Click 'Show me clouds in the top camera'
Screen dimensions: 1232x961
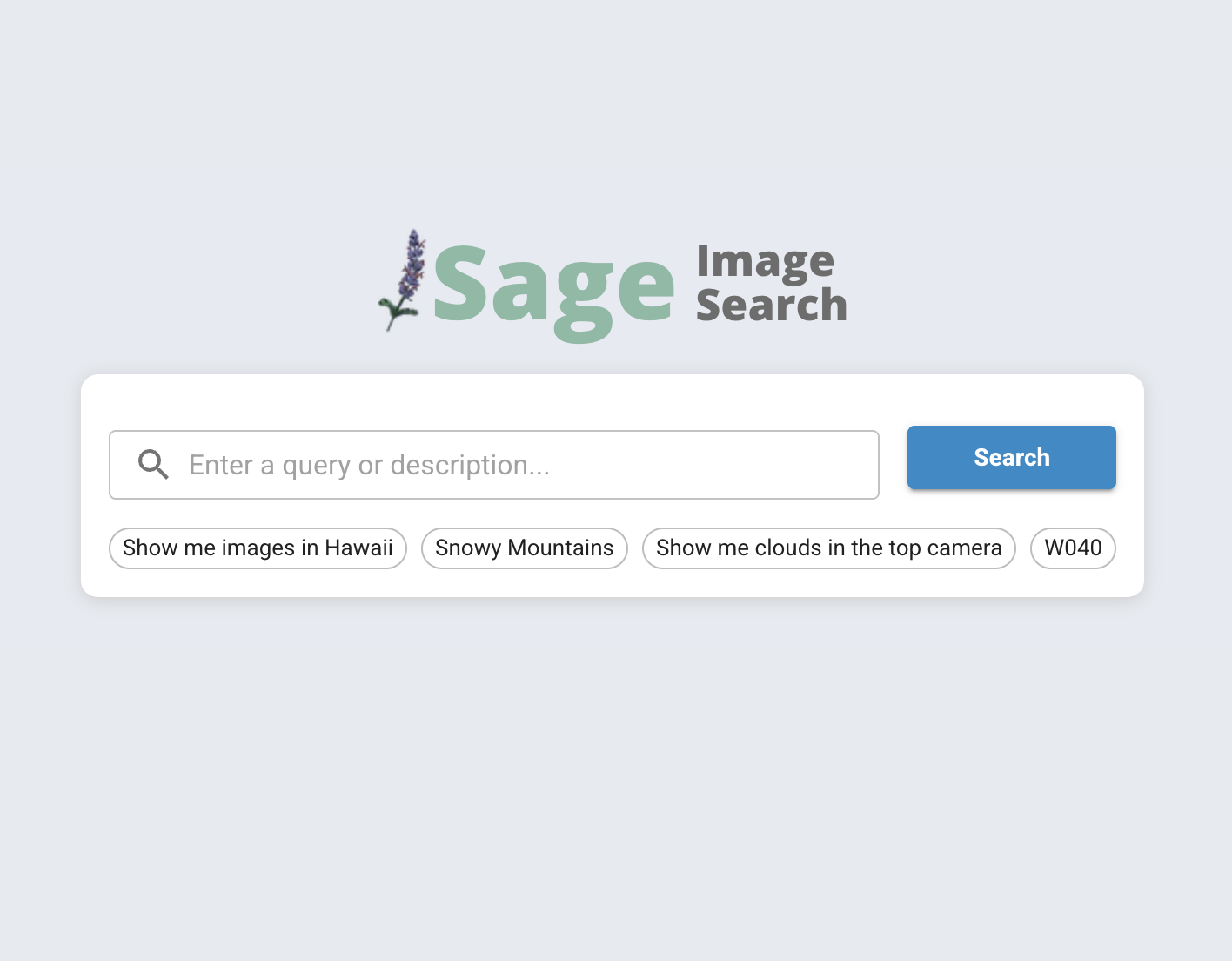click(828, 548)
